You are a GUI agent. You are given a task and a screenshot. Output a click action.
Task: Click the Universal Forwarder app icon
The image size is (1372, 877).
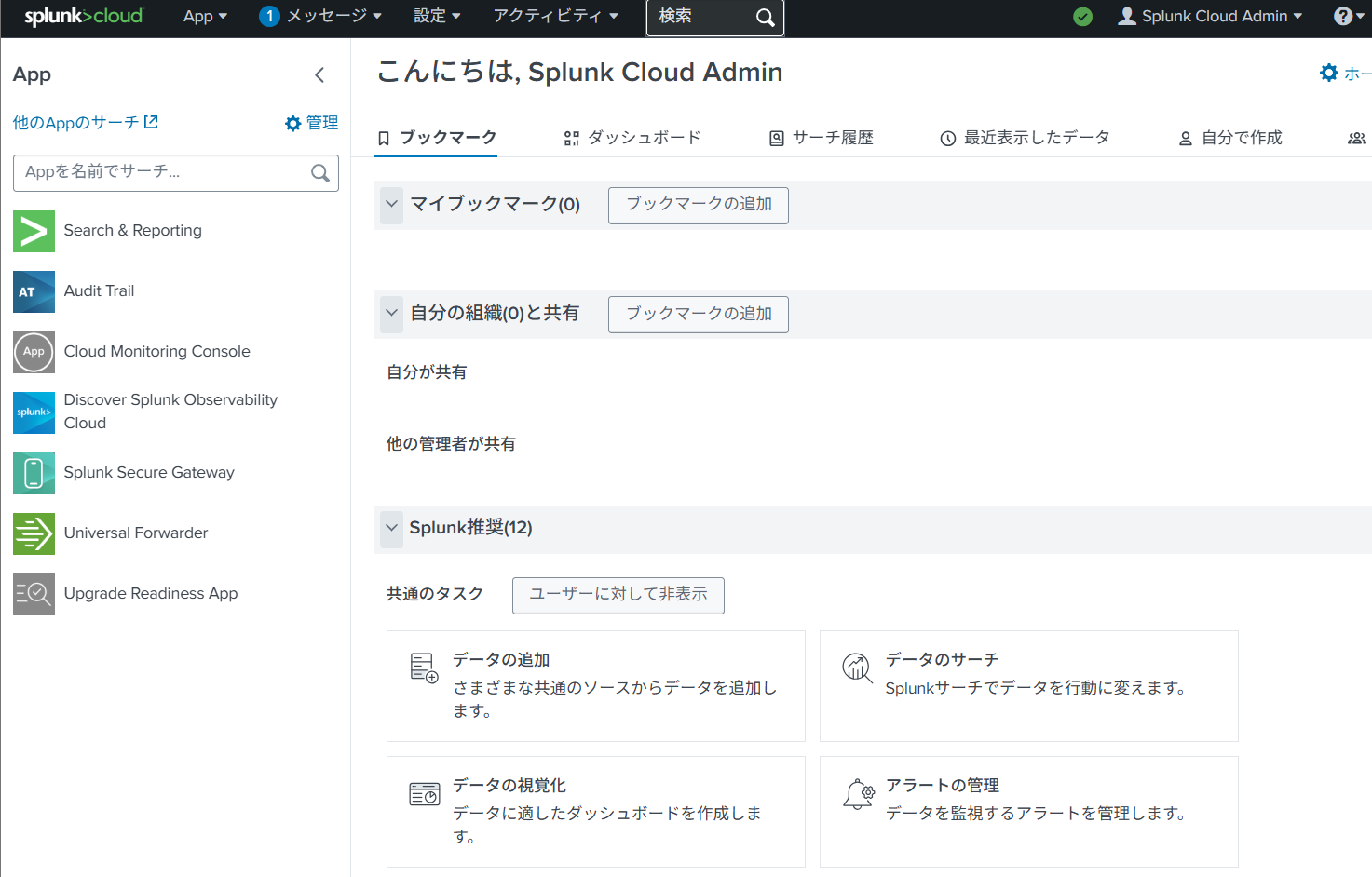point(34,533)
